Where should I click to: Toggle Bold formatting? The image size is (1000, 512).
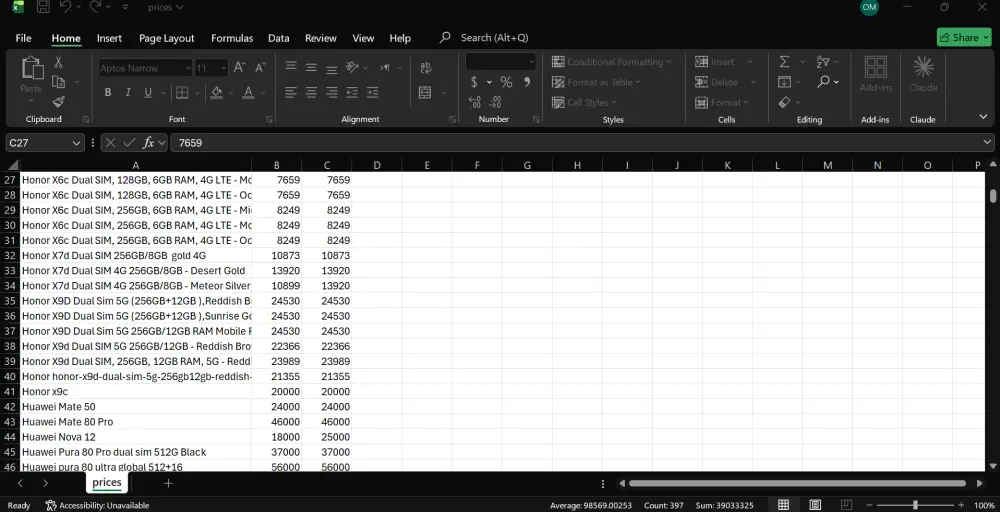point(108,92)
